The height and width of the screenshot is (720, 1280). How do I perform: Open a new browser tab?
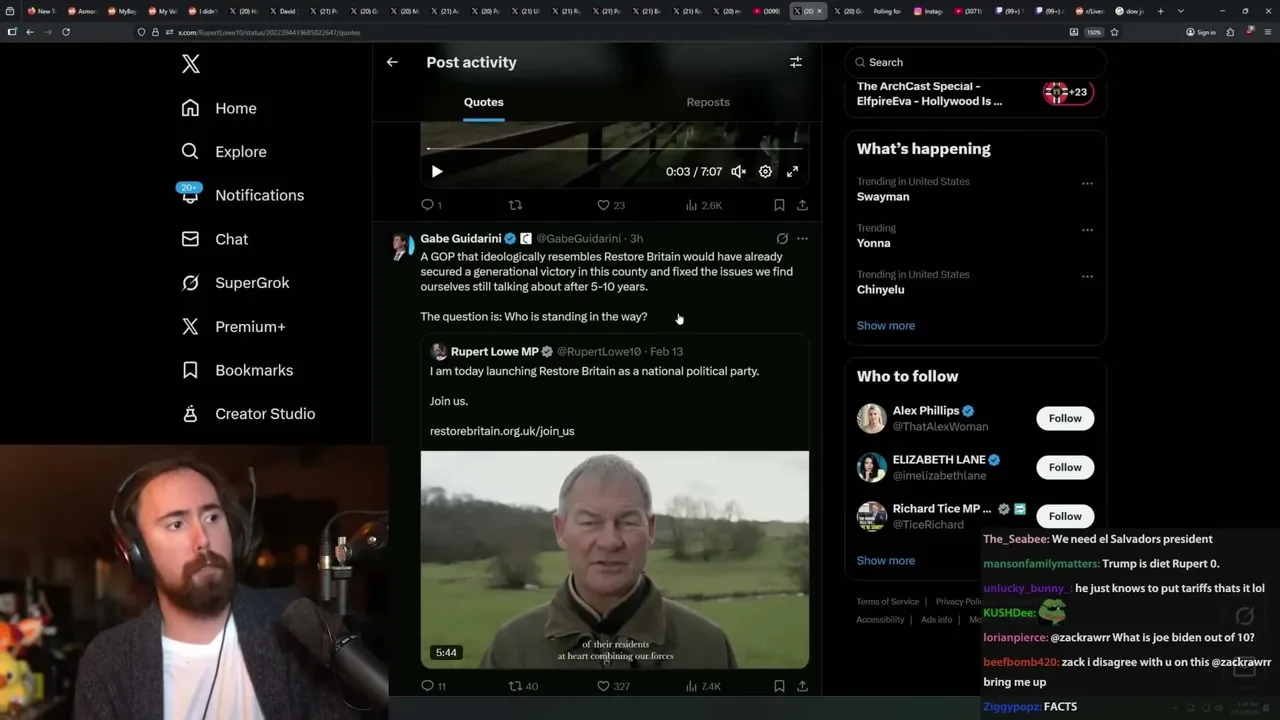[x=1160, y=11]
